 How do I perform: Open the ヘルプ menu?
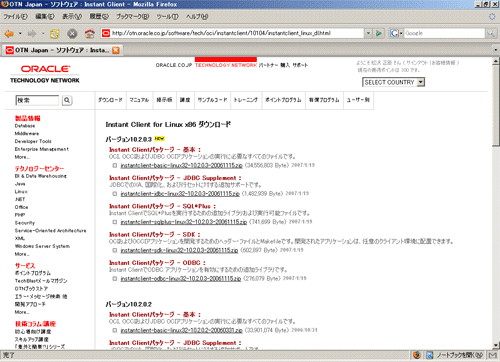(197, 16)
